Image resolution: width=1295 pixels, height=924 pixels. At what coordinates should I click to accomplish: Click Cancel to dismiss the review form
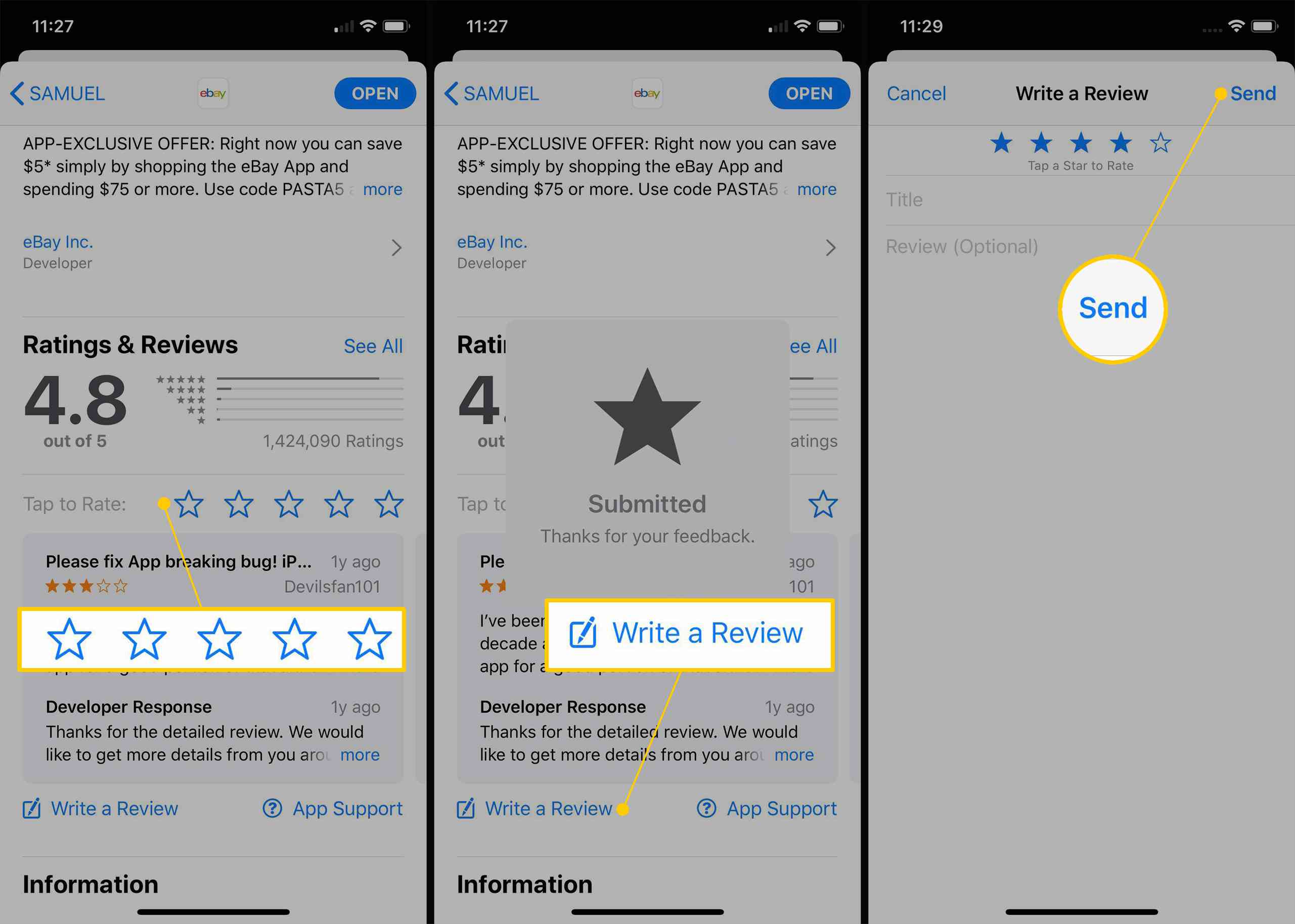[915, 94]
